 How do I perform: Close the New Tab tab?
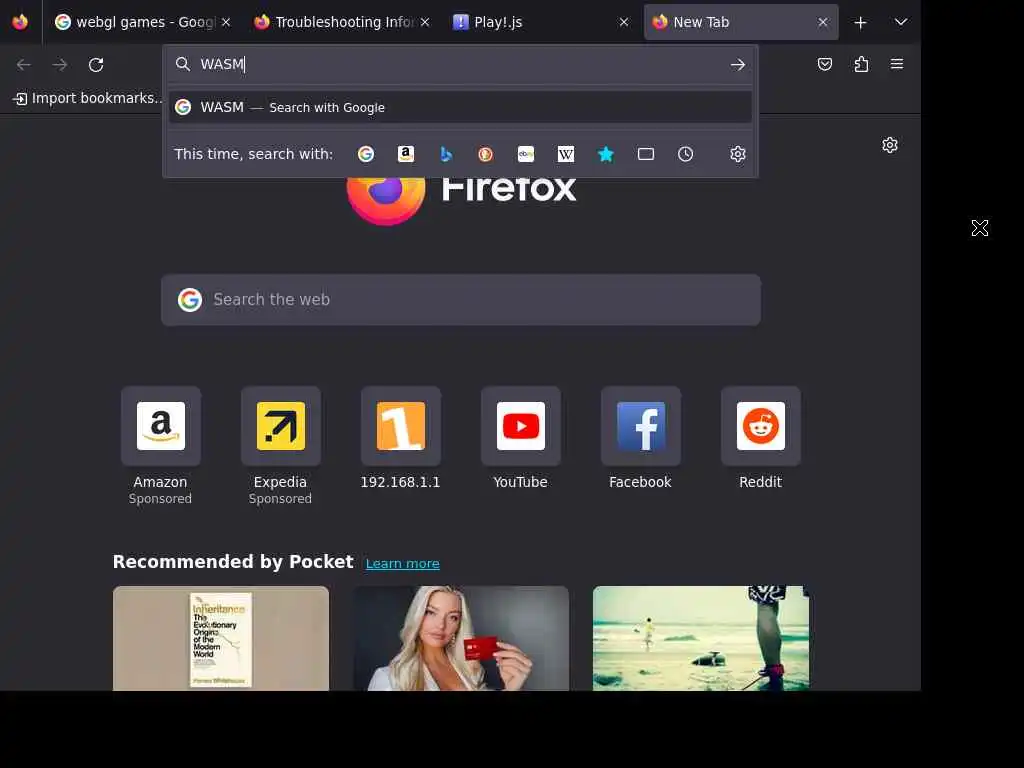pyautogui.click(x=823, y=22)
